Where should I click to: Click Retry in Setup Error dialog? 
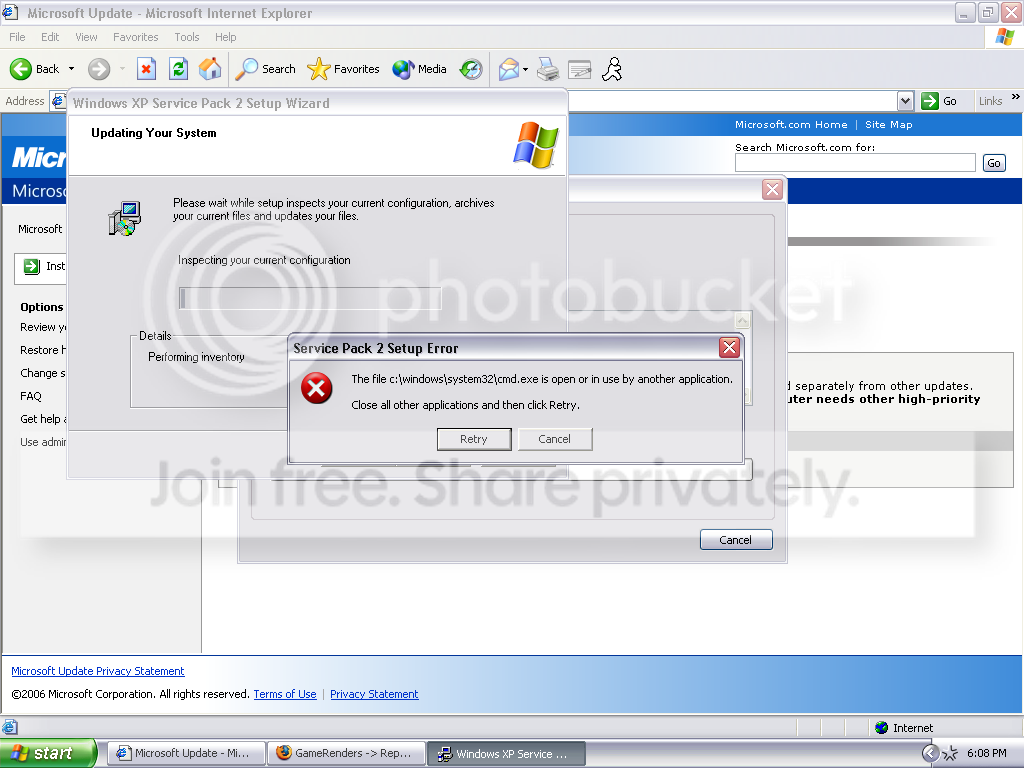473,439
